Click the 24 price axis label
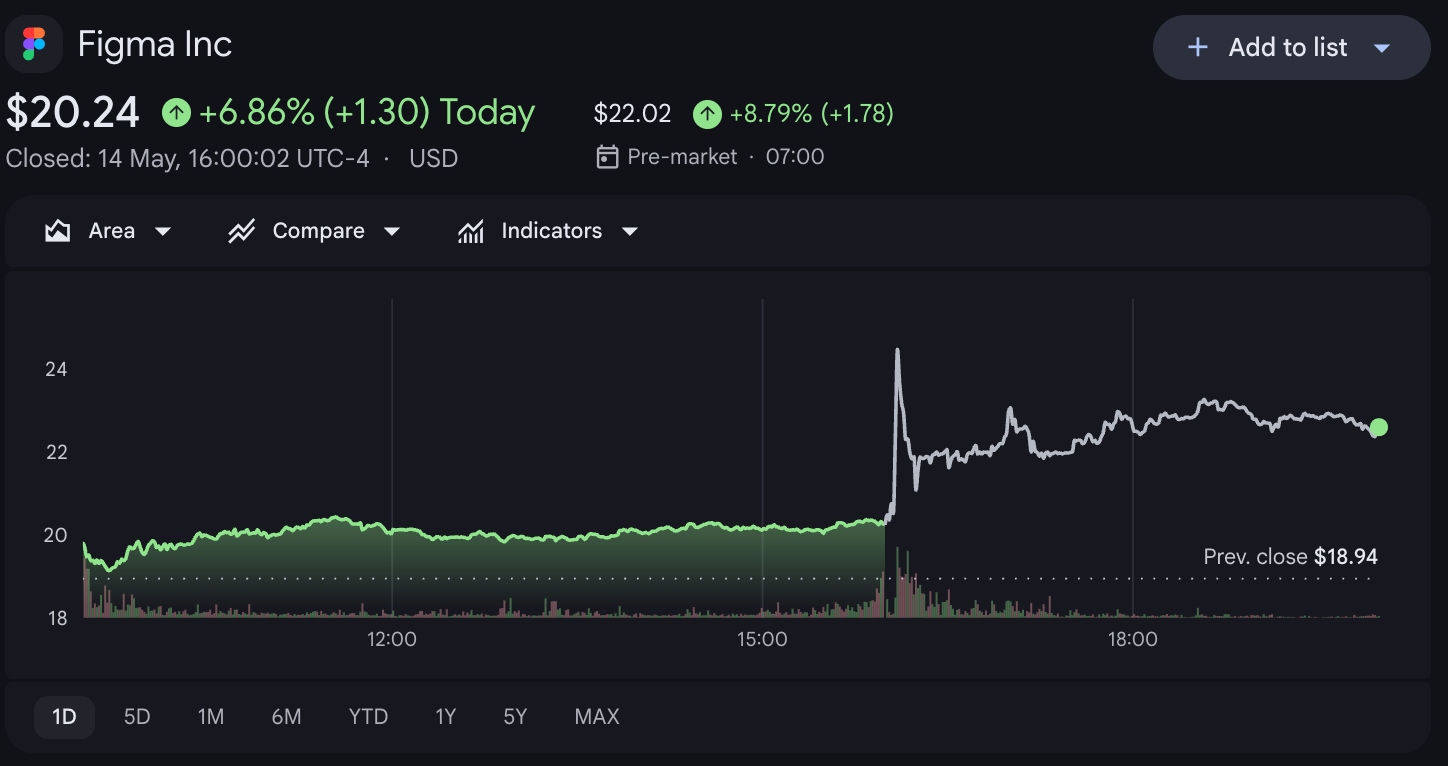Viewport: 1448px width, 766px height. pos(56,370)
